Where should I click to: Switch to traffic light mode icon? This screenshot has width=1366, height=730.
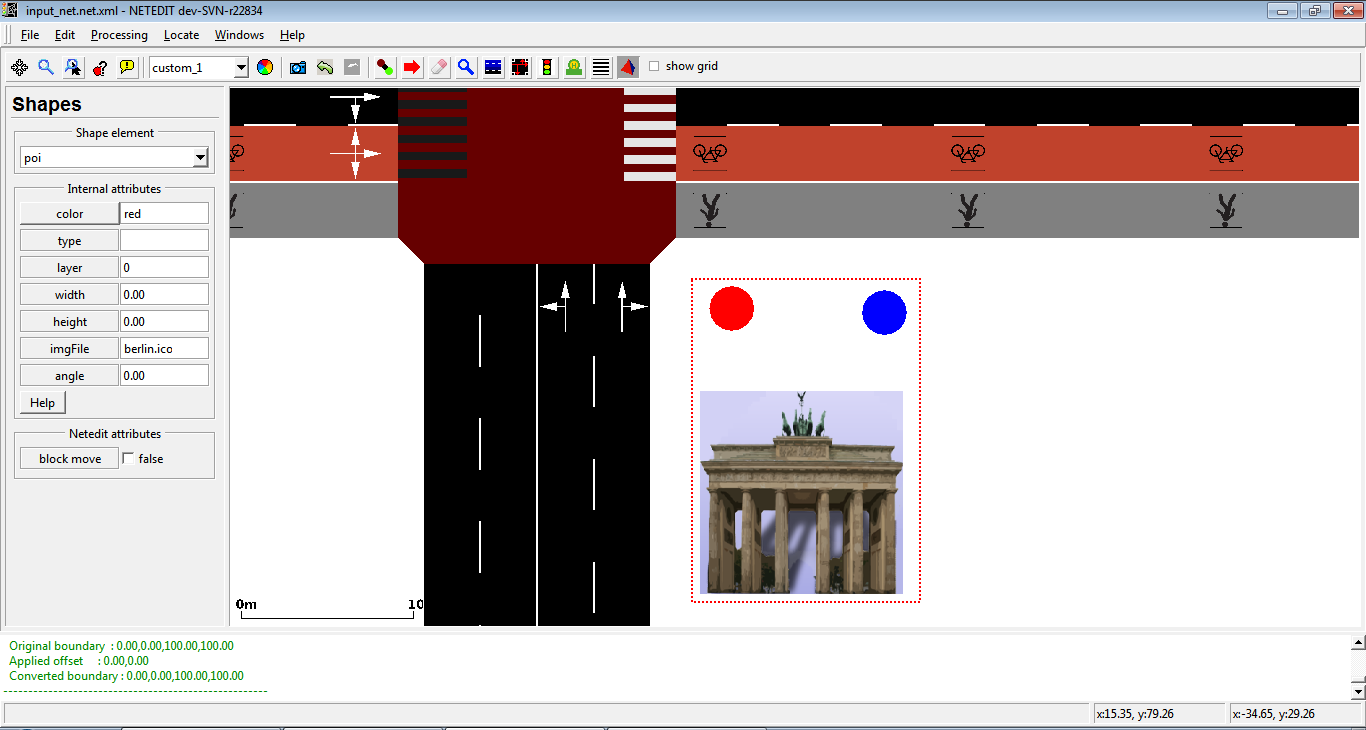point(547,67)
